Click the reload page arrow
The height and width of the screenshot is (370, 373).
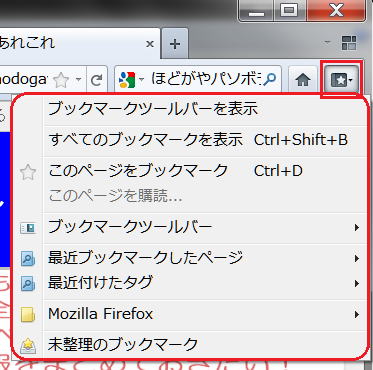coord(97,80)
